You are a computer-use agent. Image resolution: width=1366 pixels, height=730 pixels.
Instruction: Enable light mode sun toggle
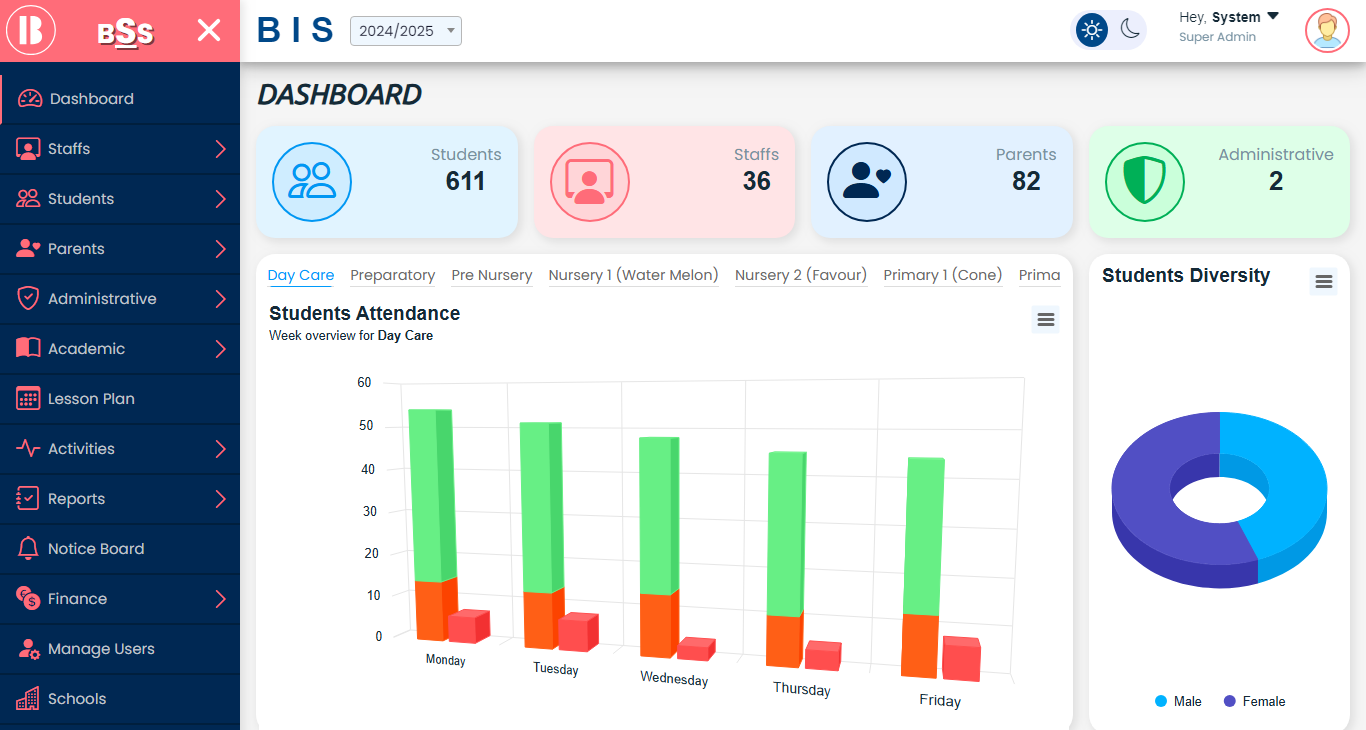[x=1091, y=30]
